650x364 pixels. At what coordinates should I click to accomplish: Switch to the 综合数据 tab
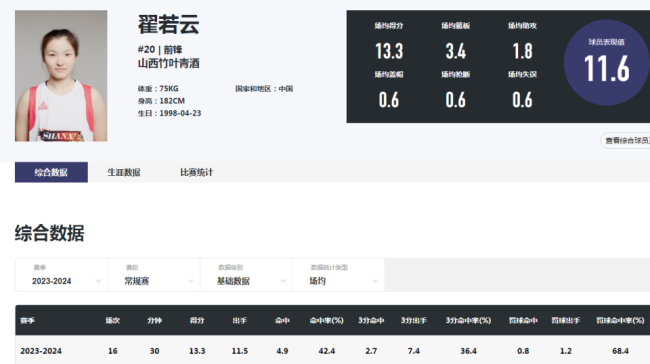(51, 172)
